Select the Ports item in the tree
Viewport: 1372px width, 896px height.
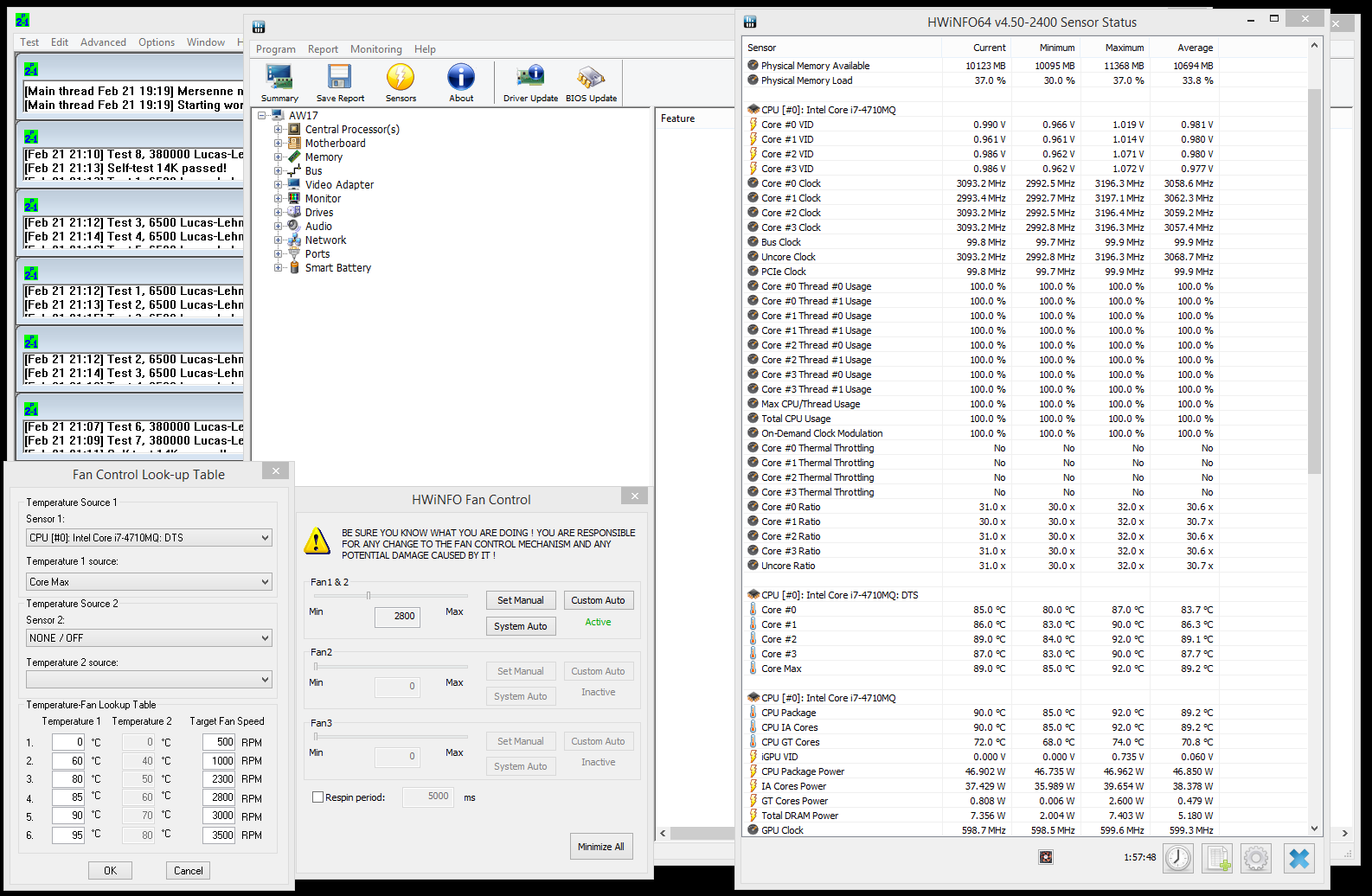[x=317, y=253]
